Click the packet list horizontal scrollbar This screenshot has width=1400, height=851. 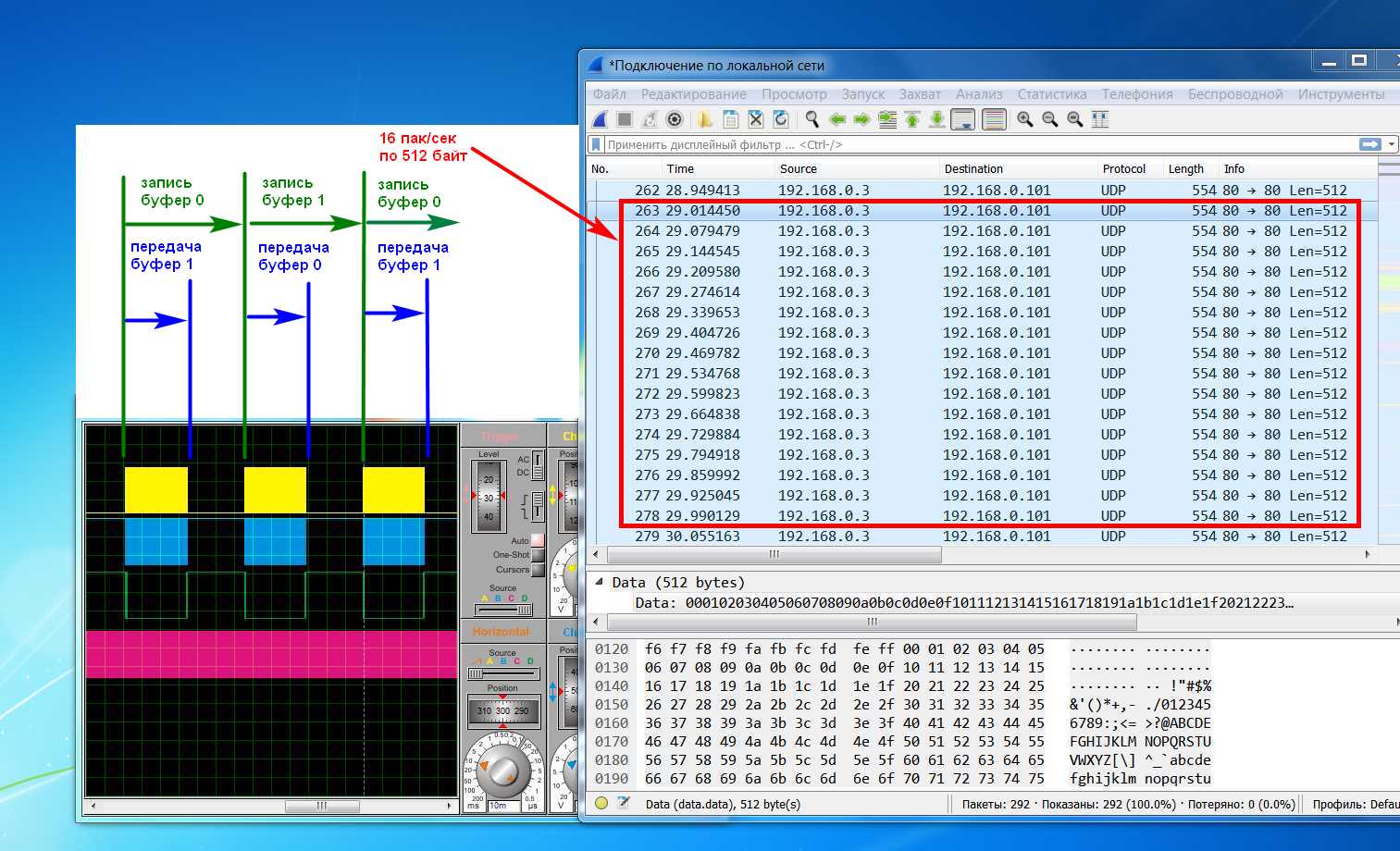[x=773, y=554]
